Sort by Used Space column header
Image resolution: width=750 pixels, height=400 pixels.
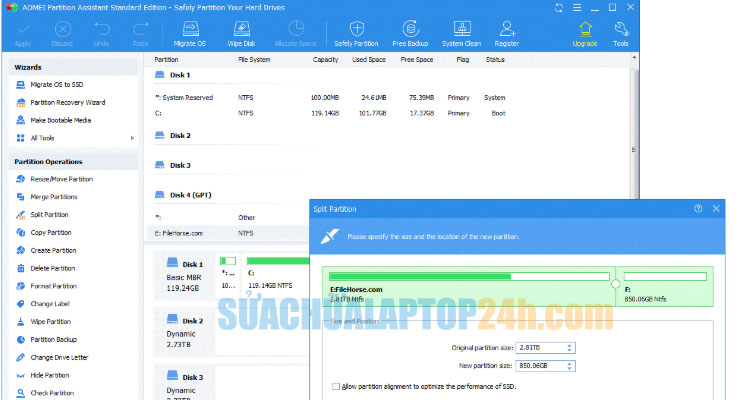369,59
